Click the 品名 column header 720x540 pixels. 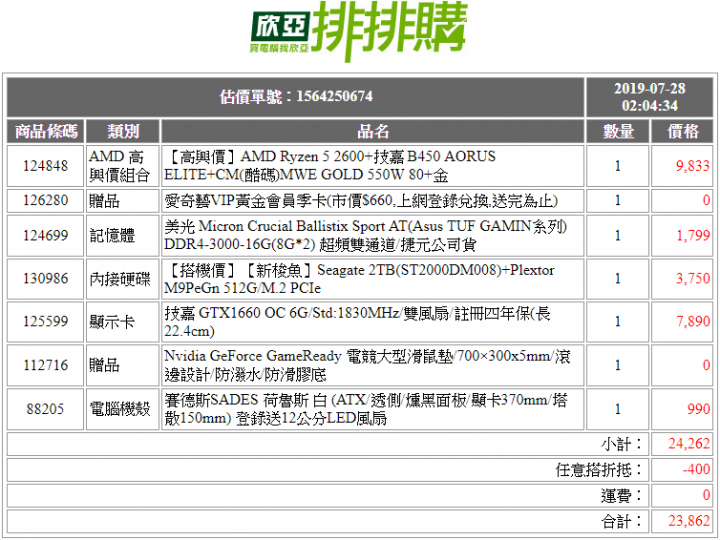tap(373, 131)
